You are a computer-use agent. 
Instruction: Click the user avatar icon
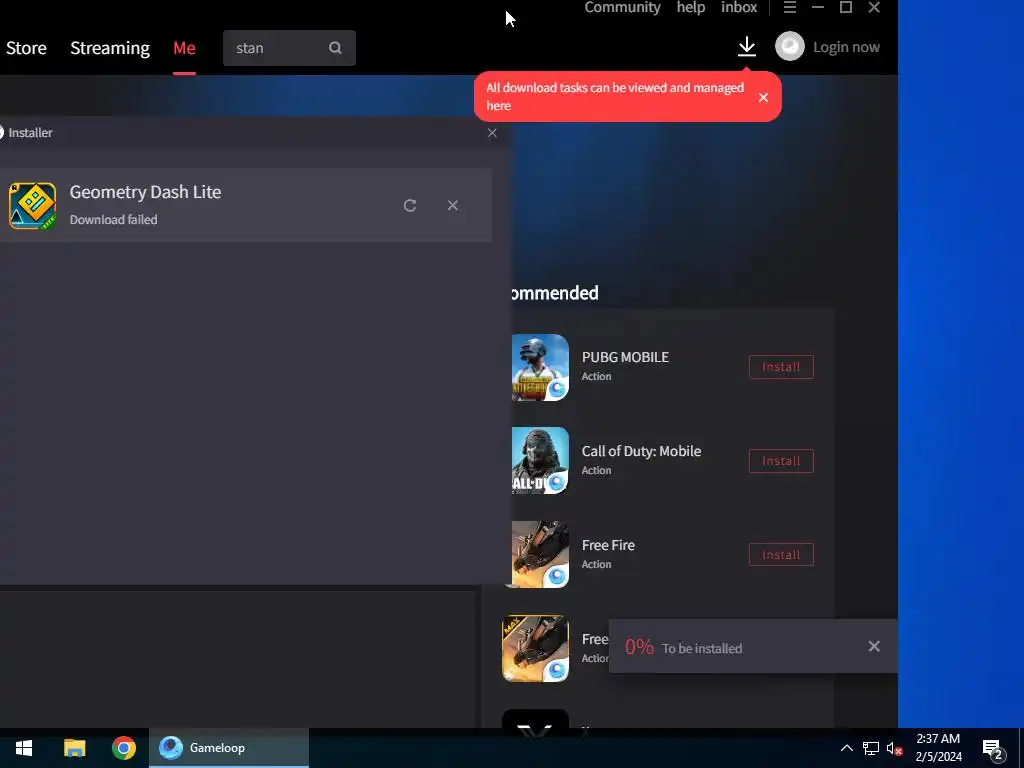(x=790, y=46)
